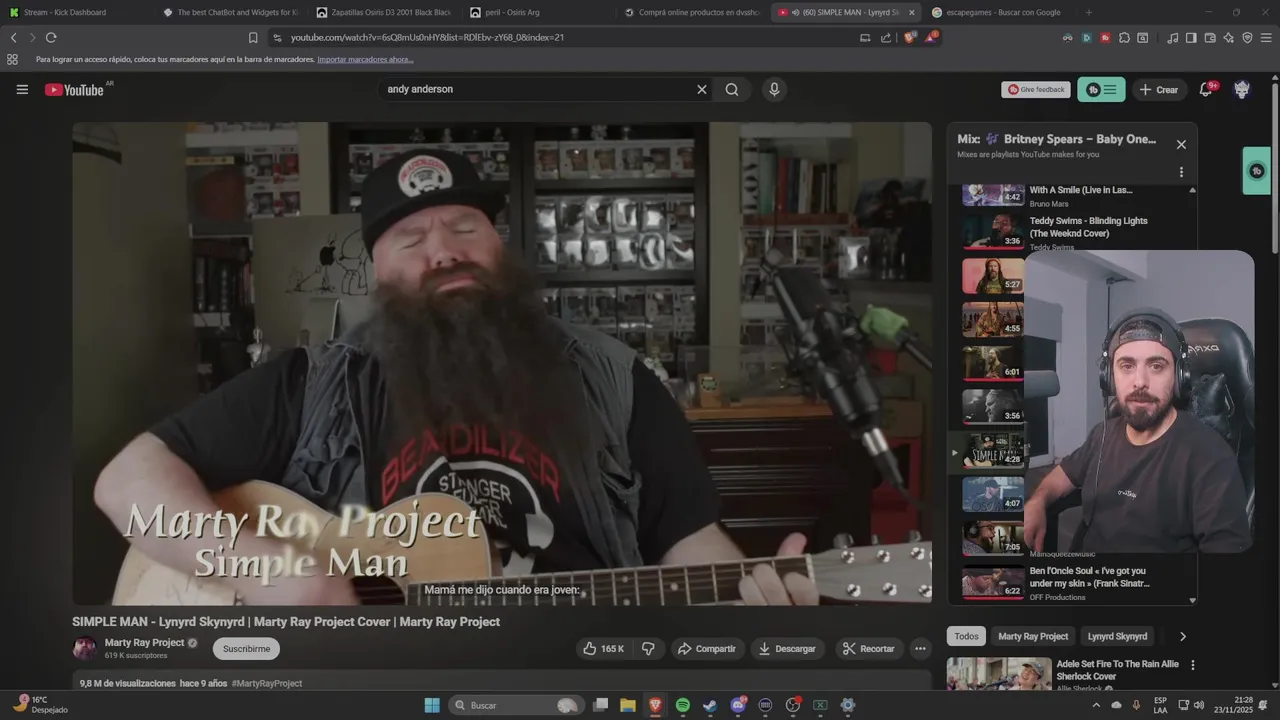Create a clip with Recortar
The image size is (1280, 720).
pos(868,649)
